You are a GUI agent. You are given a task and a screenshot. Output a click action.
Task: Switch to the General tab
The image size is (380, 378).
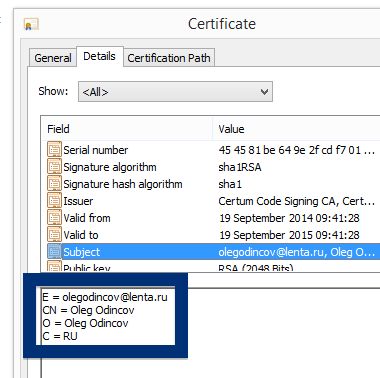53,58
